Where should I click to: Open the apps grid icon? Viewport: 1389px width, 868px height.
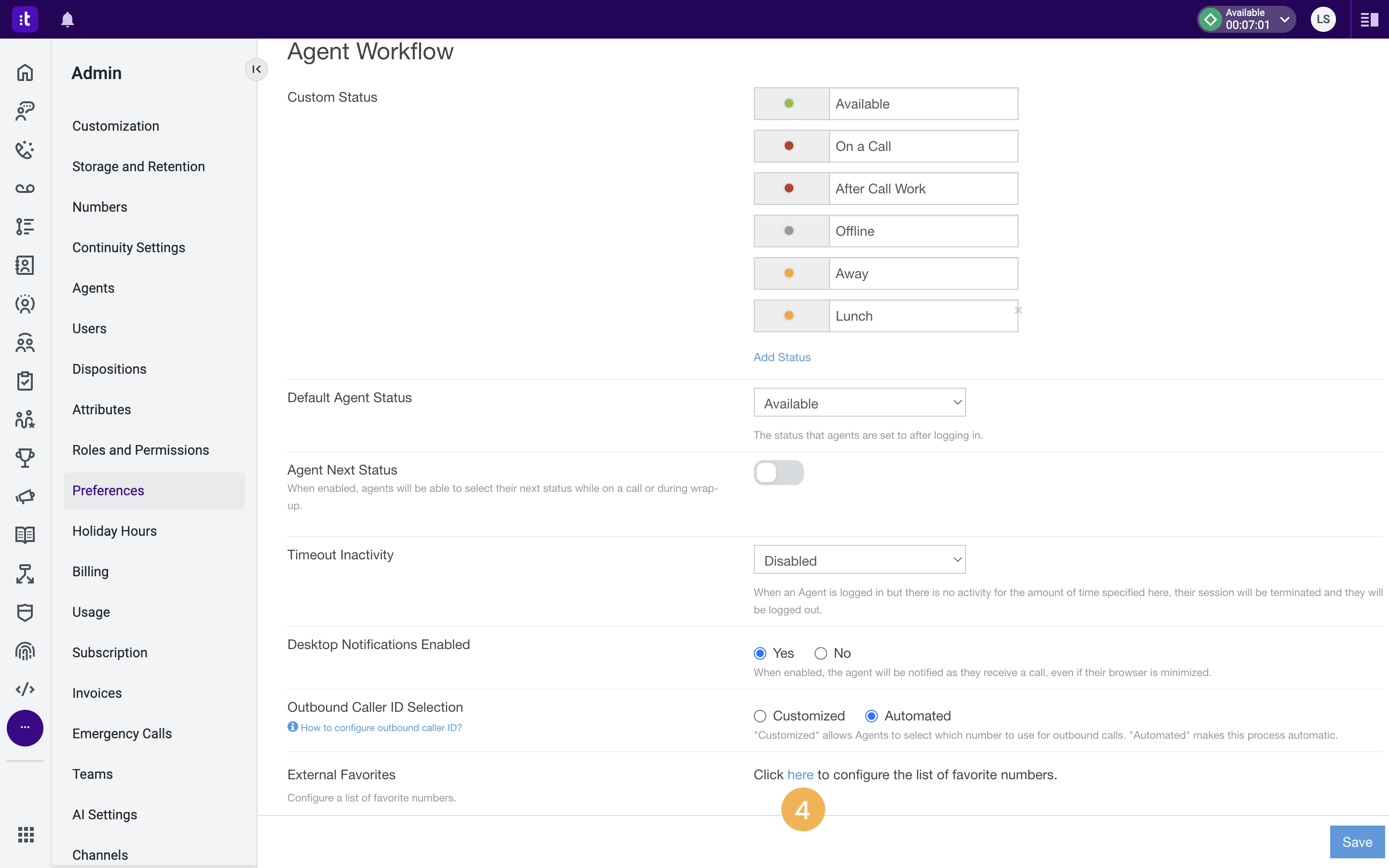tap(26, 834)
